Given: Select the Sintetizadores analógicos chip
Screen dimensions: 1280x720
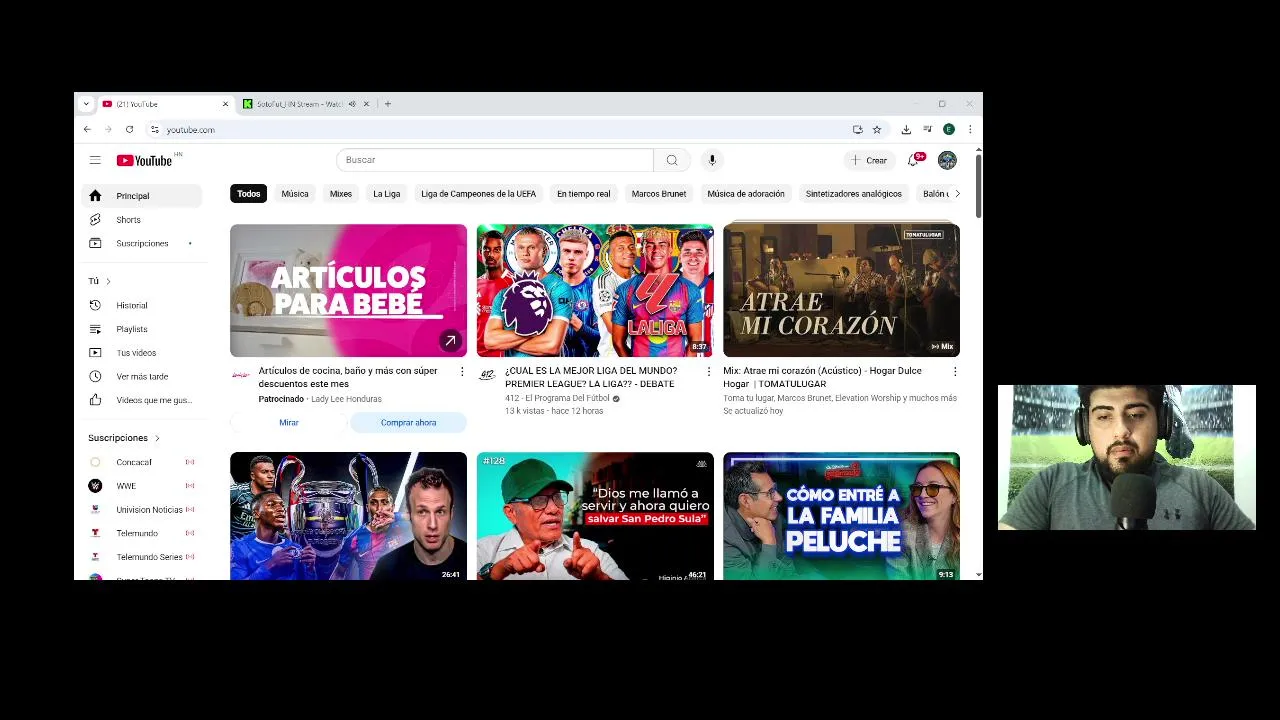Looking at the screenshot, I should pos(854,194).
